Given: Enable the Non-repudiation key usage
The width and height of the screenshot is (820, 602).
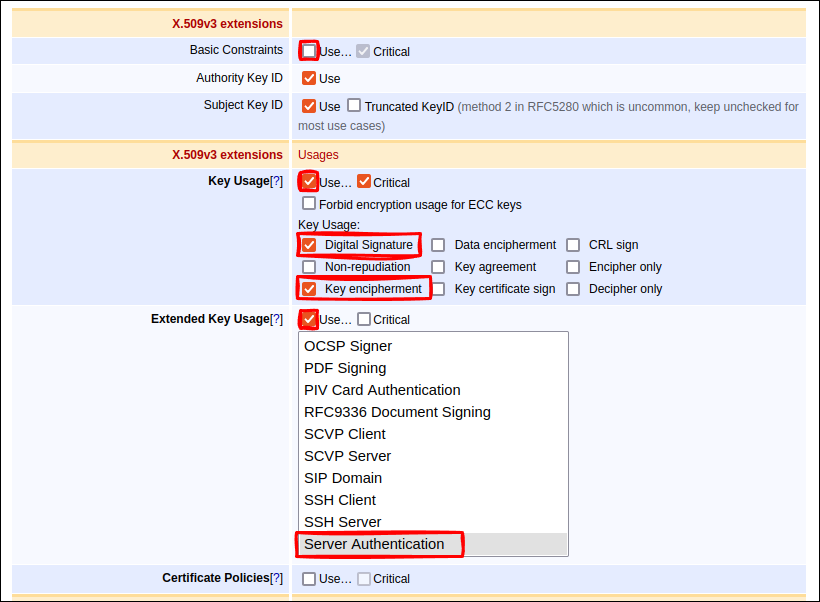Looking at the screenshot, I should pyautogui.click(x=309, y=267).
